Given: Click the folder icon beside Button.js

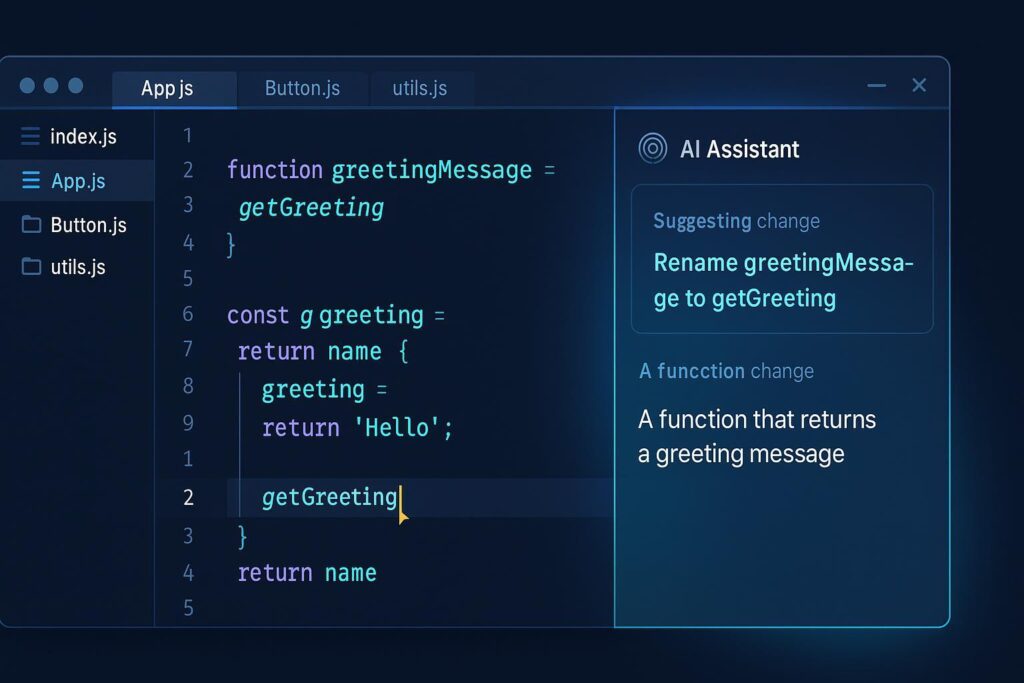Looking at the screenshot, I should [x=31, y=225].
